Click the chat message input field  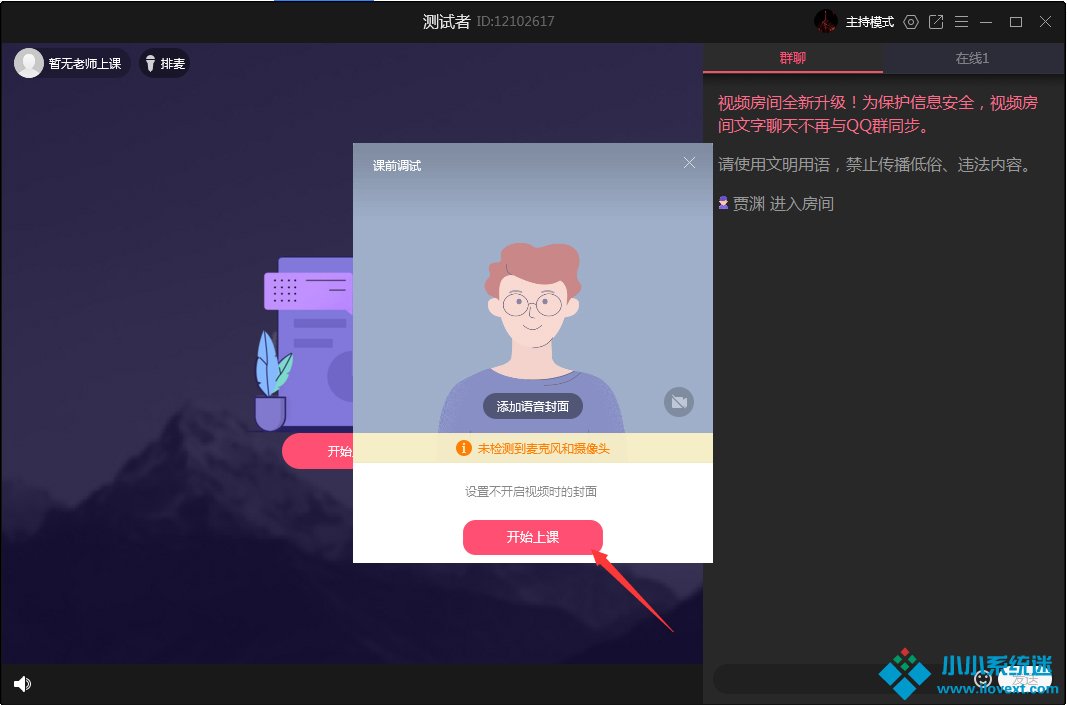click(x=840, y=679)
